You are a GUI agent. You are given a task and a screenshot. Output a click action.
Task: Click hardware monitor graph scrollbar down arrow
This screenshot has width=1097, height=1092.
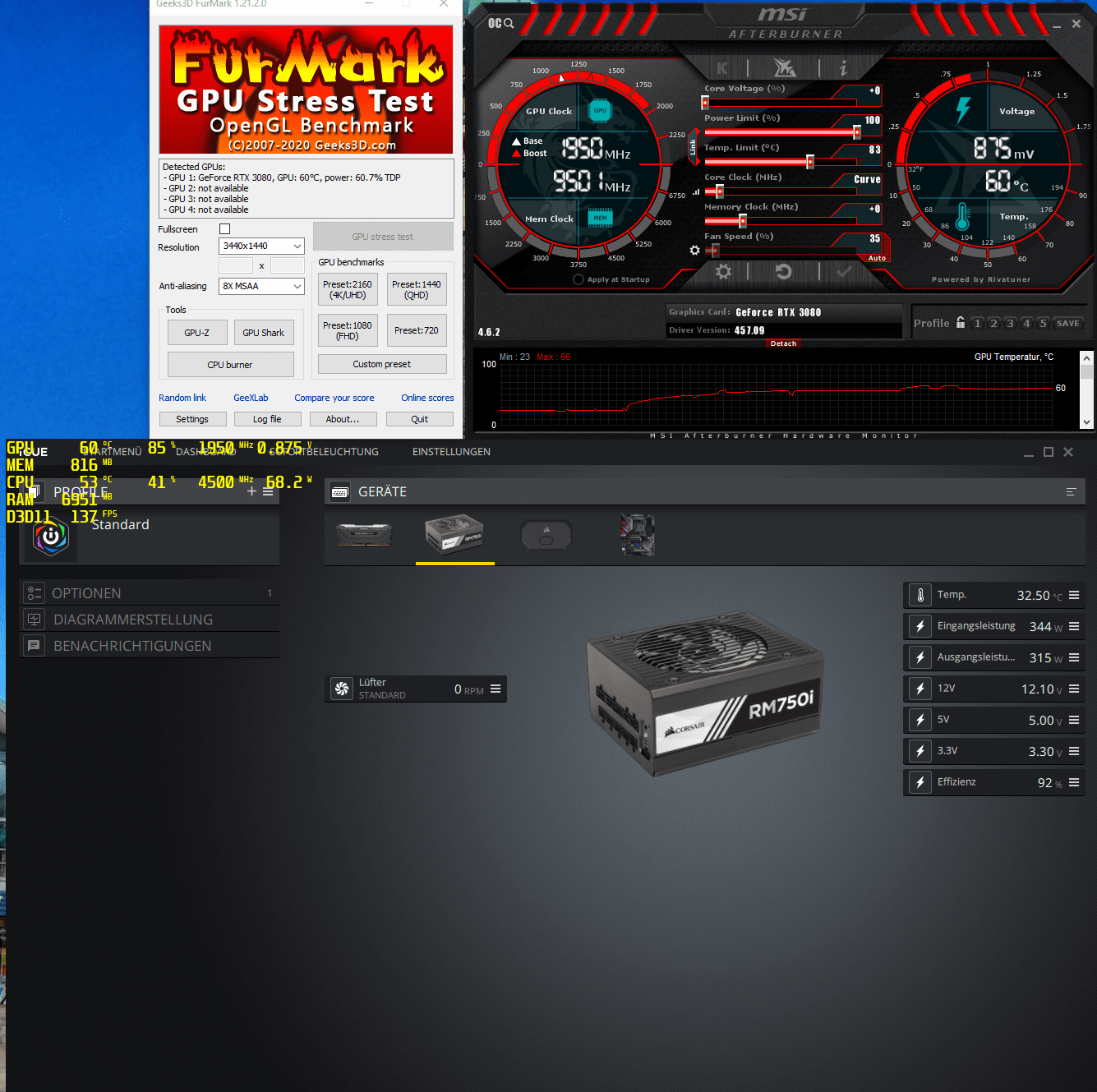[1086, 422]
